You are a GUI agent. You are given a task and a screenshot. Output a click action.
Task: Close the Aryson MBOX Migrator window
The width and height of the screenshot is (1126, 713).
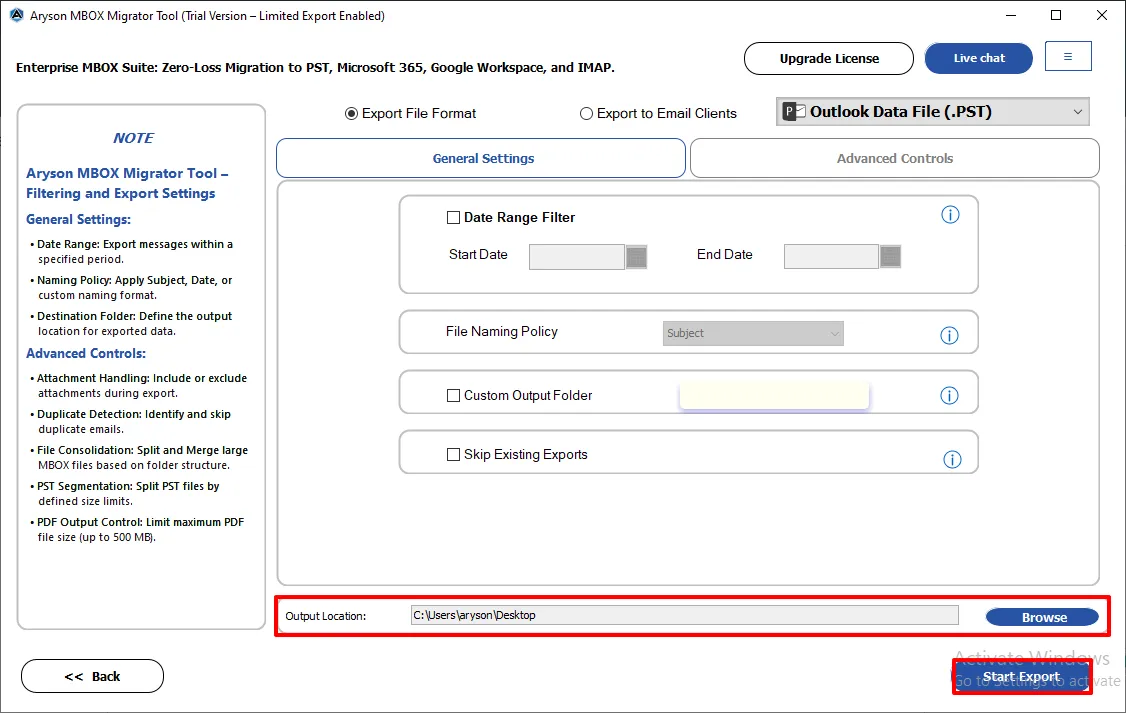click(1102, 15)
